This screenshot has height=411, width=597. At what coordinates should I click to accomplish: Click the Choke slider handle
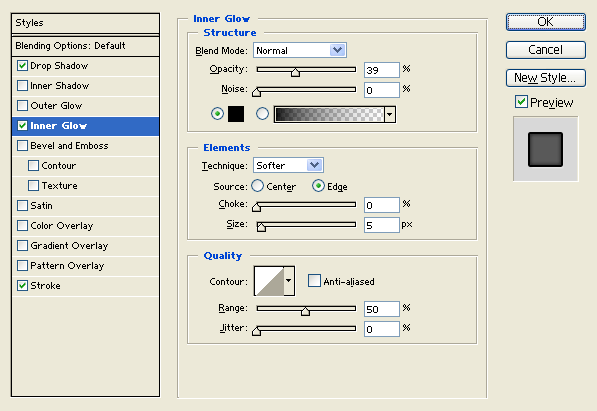[x=257, y=207]
